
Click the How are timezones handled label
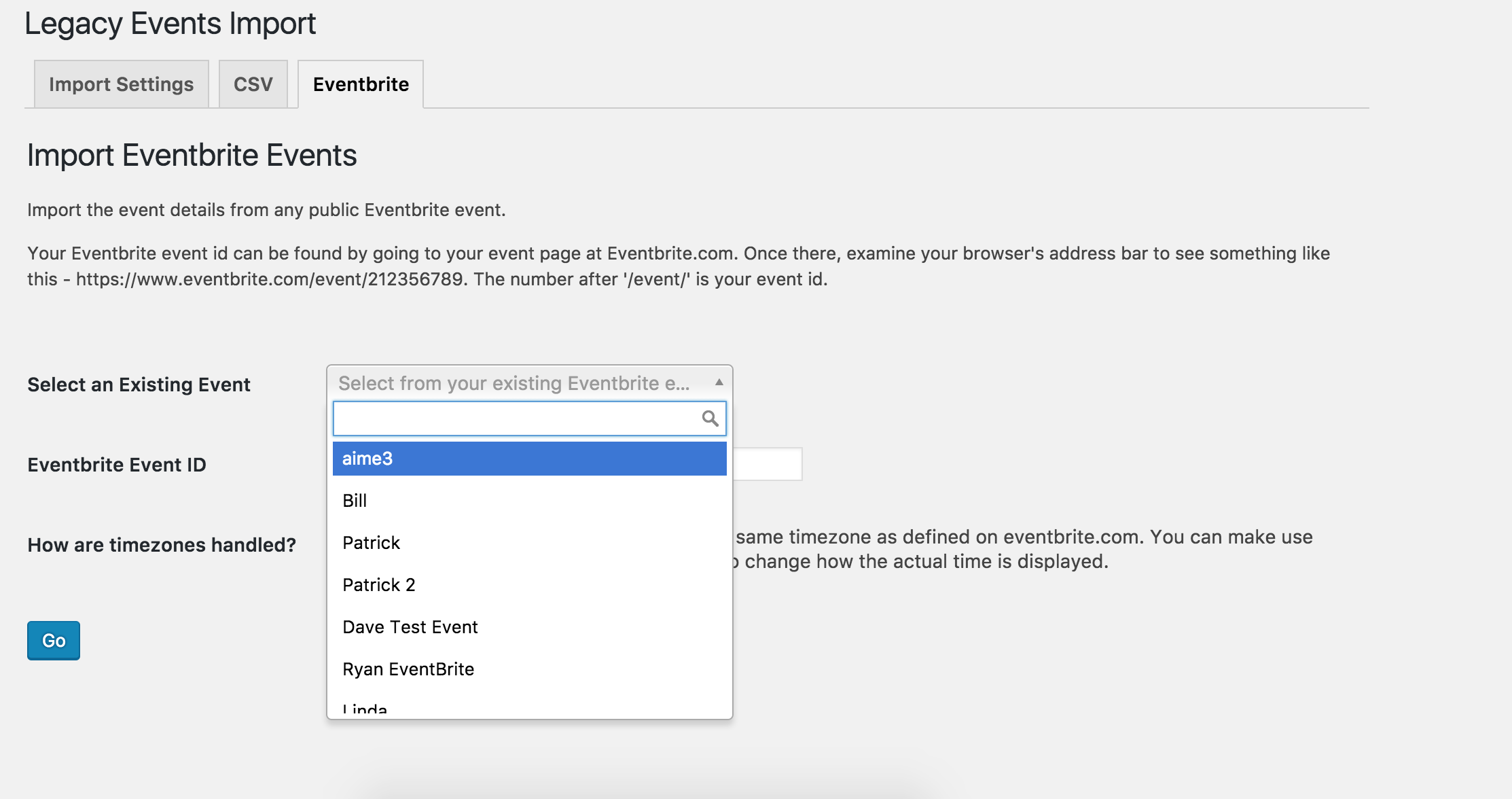click(x=162, y=545)
